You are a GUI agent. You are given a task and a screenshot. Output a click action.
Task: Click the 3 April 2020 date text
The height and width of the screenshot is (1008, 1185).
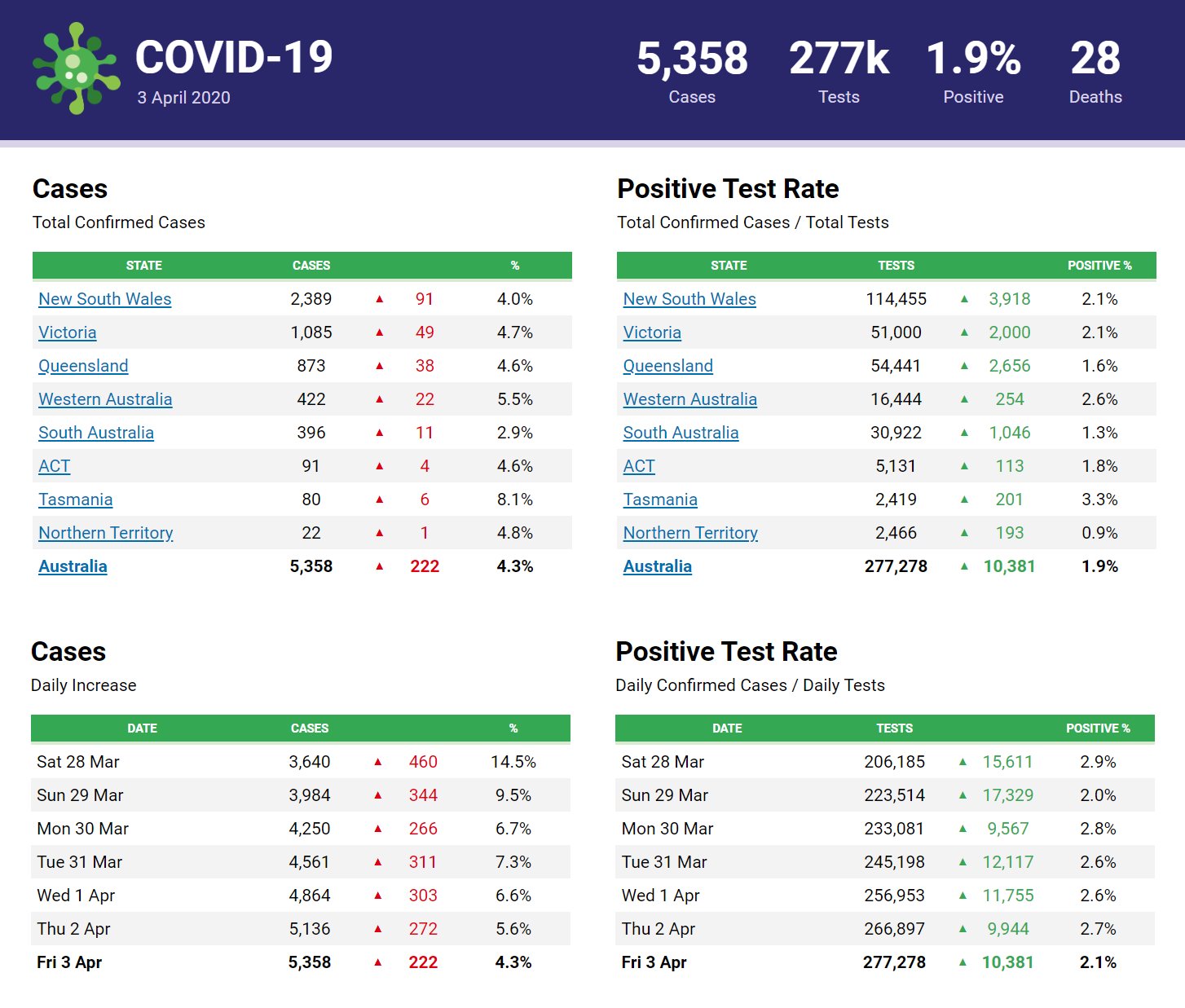pos(183,98)
